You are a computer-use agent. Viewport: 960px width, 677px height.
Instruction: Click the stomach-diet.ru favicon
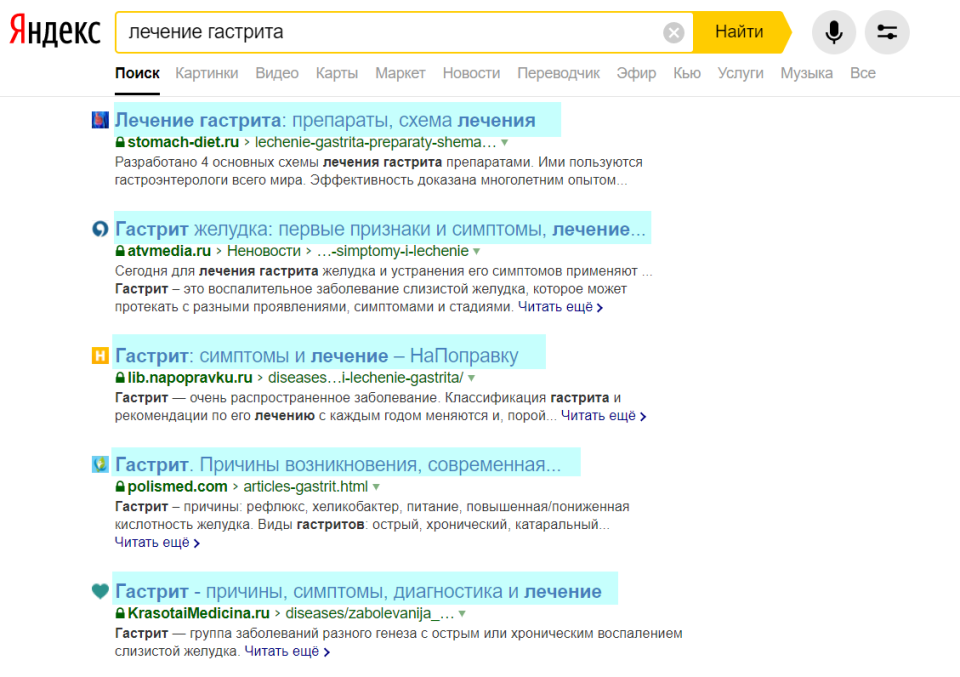pos(100,120)
